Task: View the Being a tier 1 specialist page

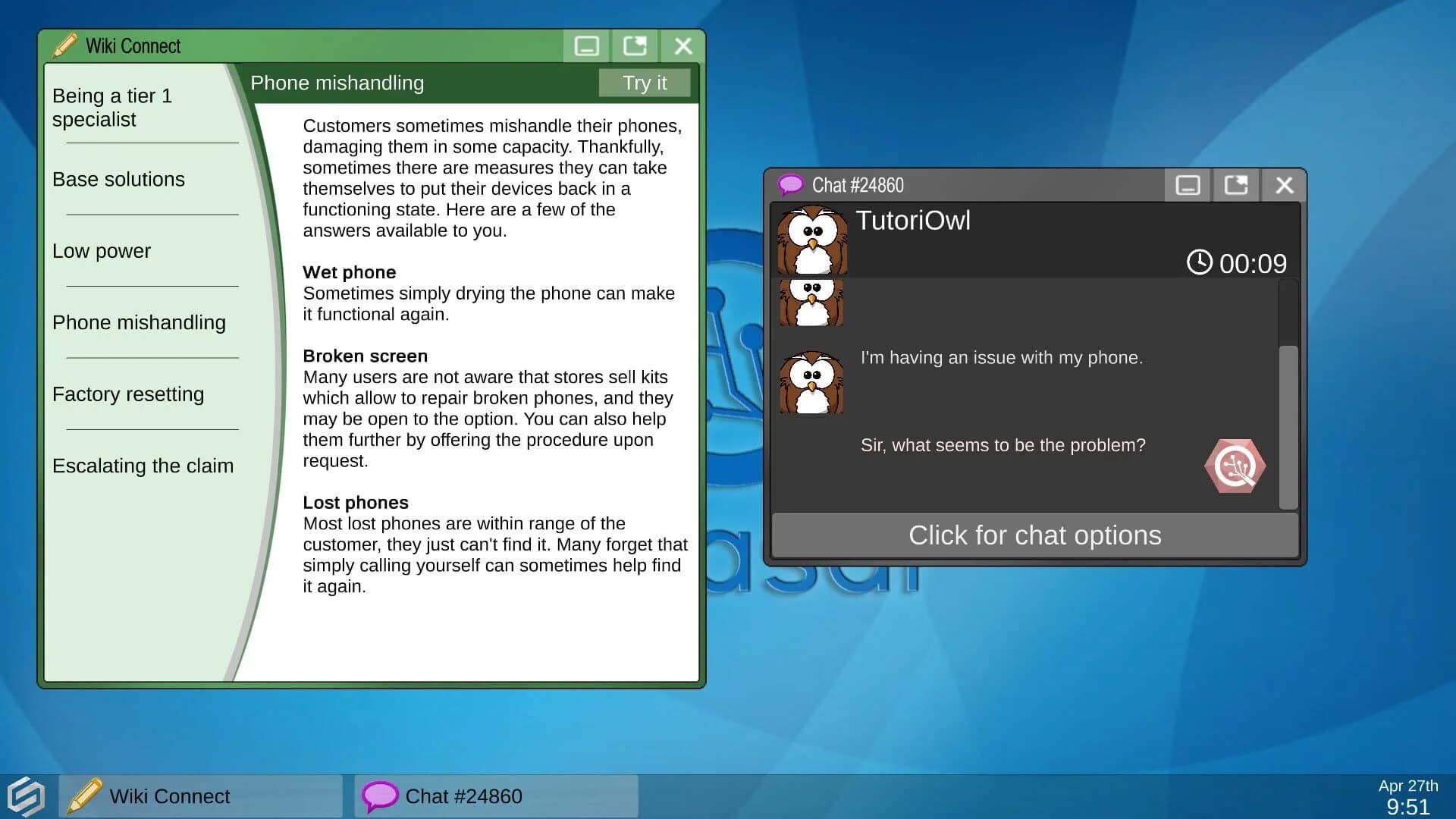Action: pos(112,107)
